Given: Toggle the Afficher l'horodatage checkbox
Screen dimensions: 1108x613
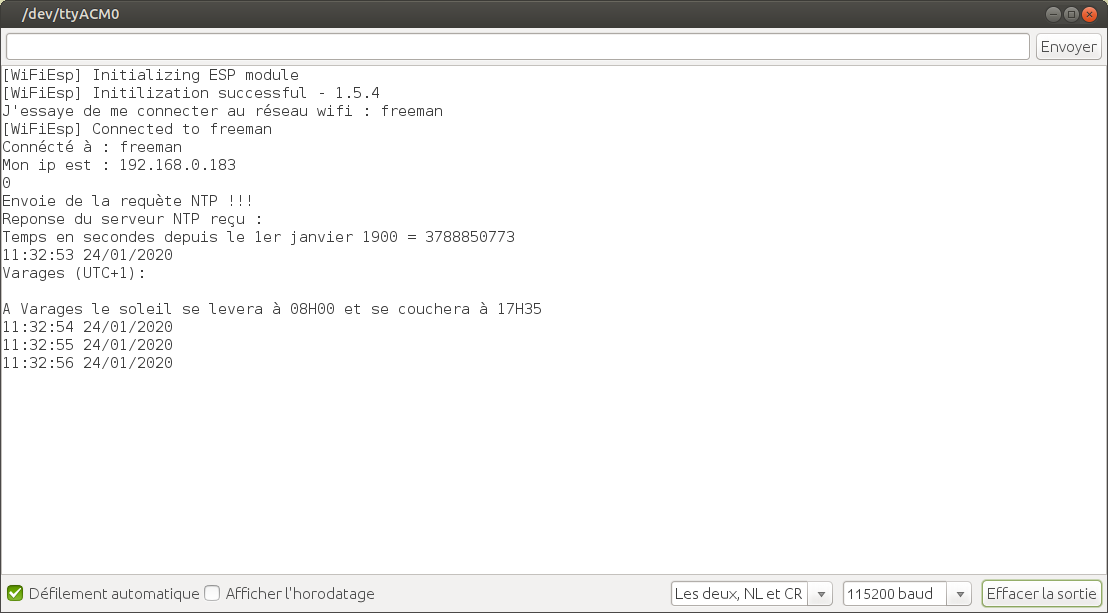Looking at the screenshot, I should [212, 593].
